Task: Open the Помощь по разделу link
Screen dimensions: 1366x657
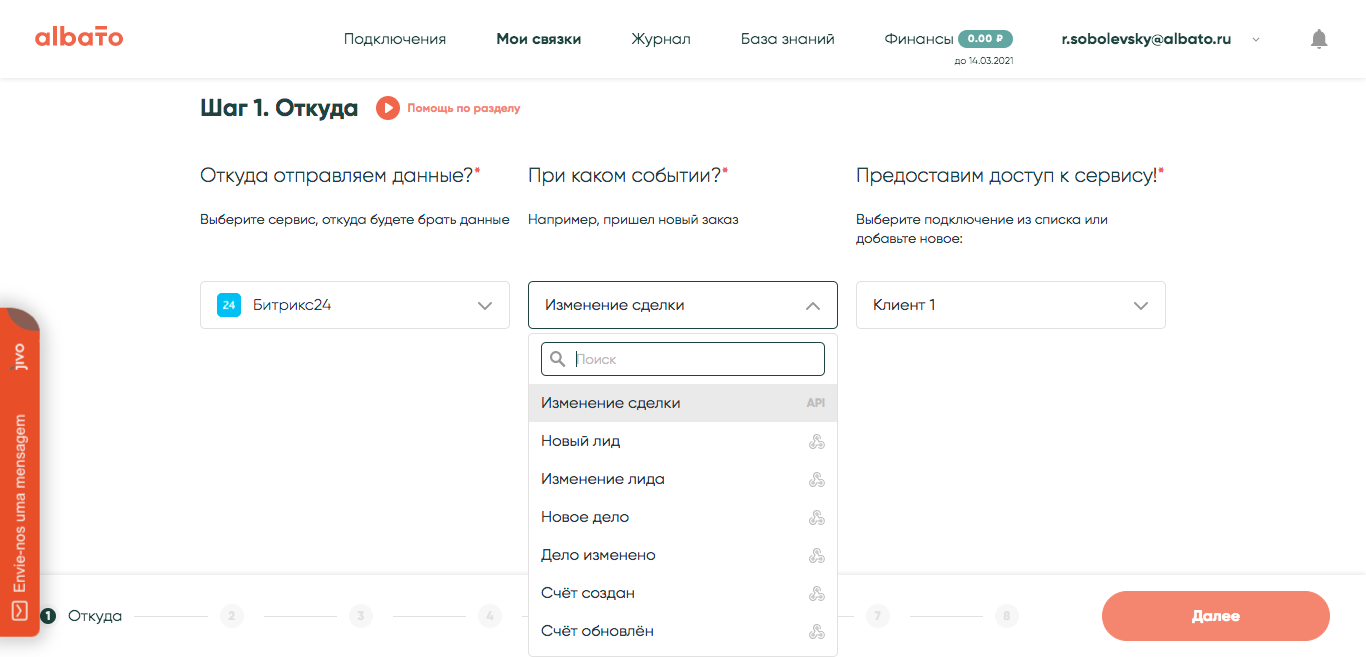Action: coord(463,108)
